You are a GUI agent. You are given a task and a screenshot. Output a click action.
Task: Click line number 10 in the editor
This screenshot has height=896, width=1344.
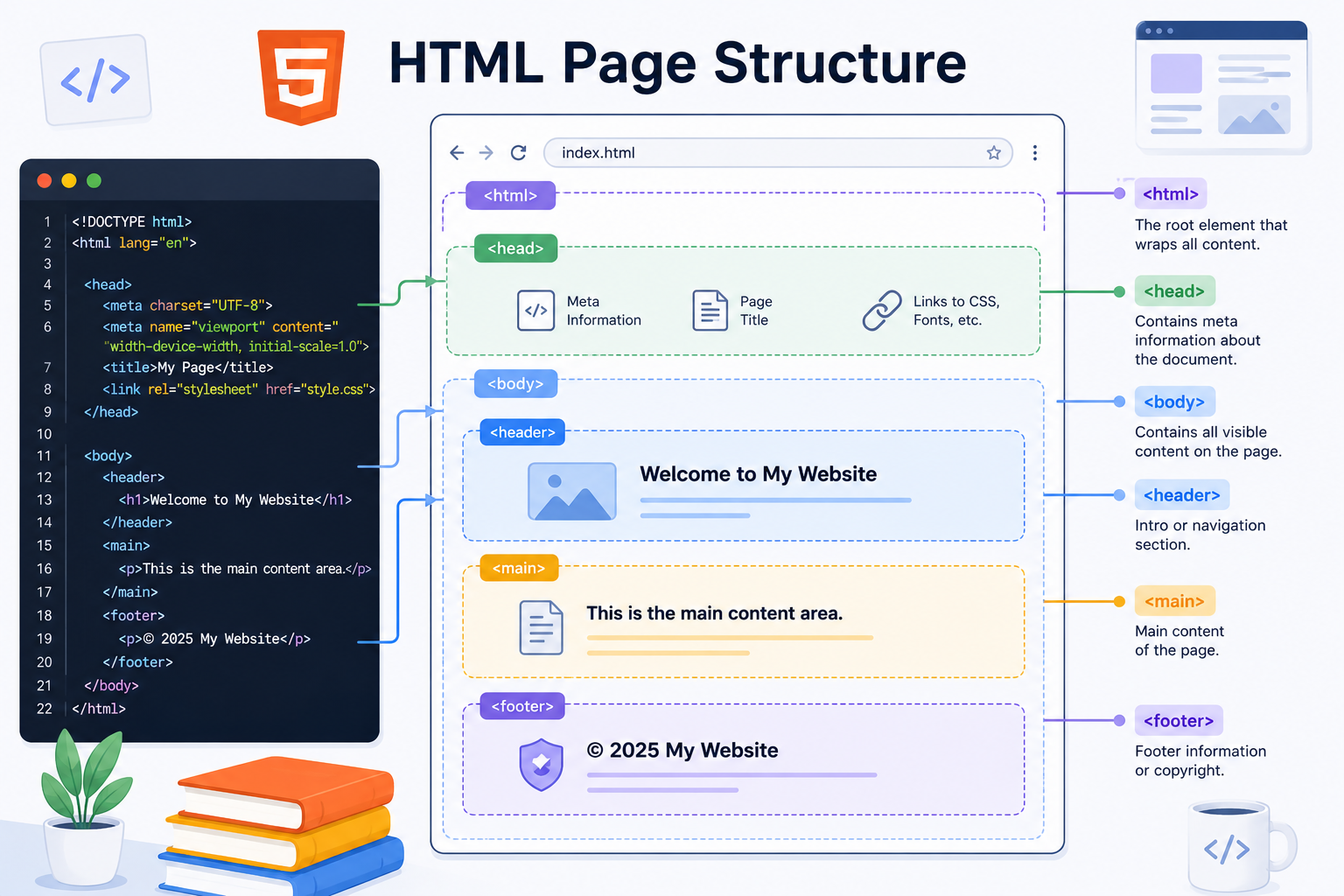click(x=44, y=434)
